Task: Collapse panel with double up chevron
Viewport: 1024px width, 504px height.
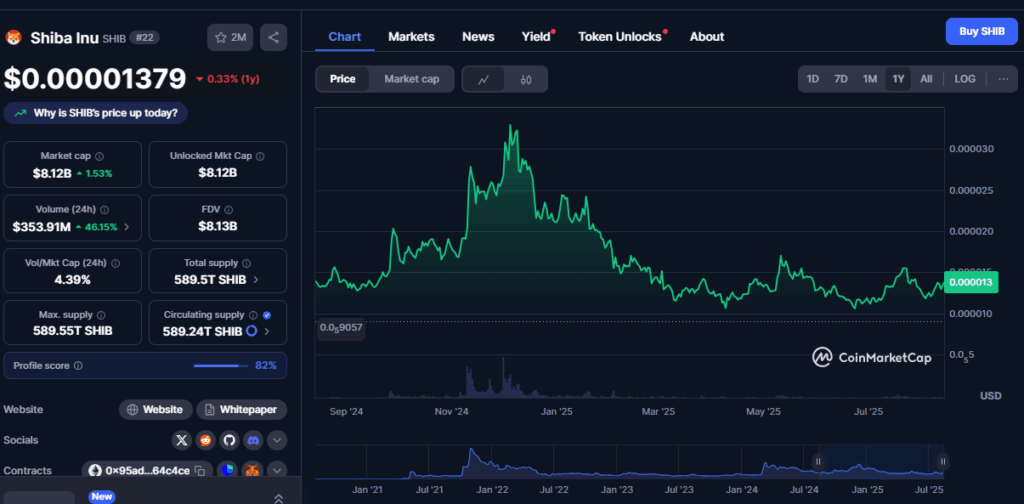Action: coord(278,498)
